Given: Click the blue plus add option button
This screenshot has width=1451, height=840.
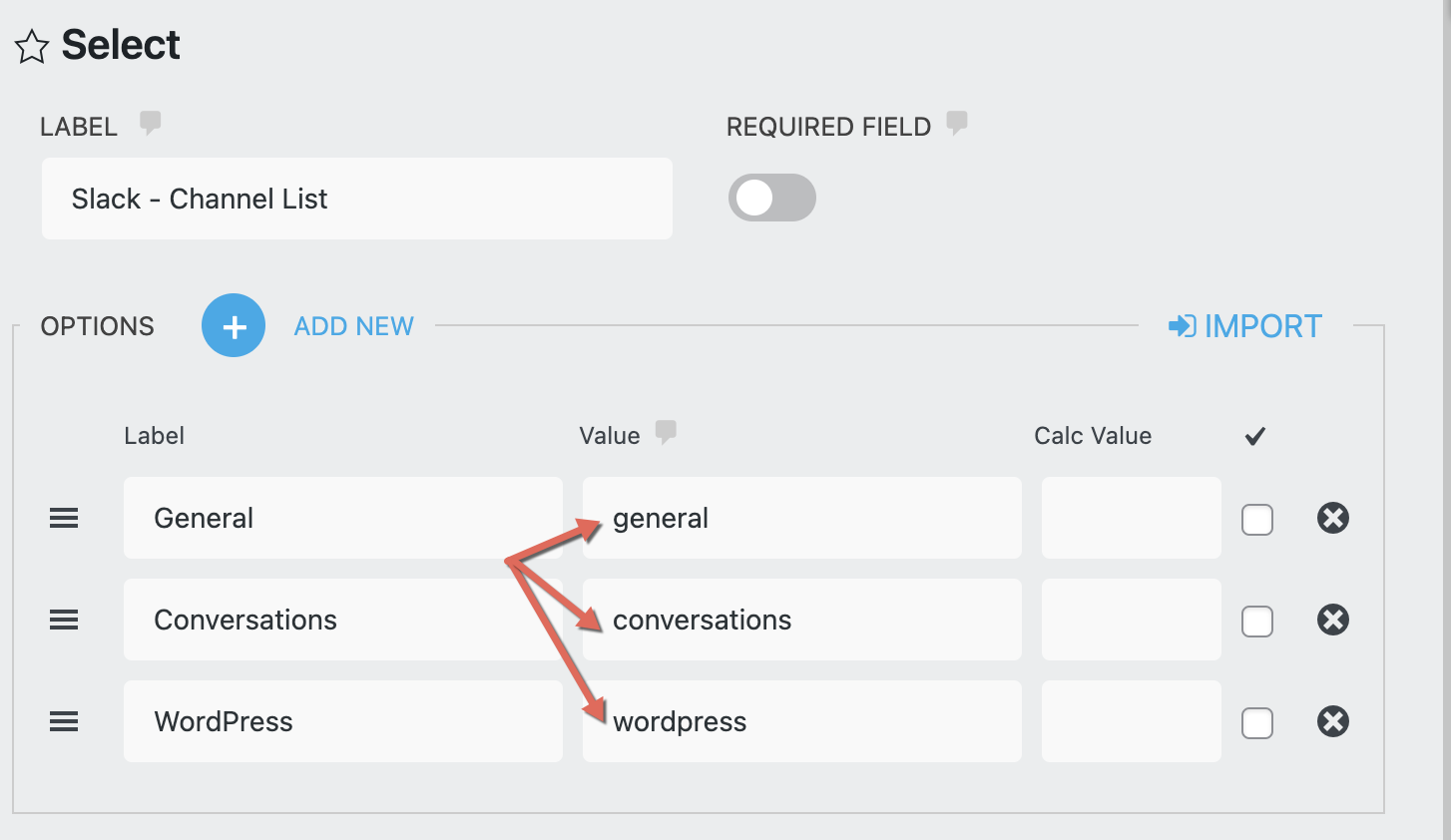Looking at the screenshot, I should [x=234, y=325].
